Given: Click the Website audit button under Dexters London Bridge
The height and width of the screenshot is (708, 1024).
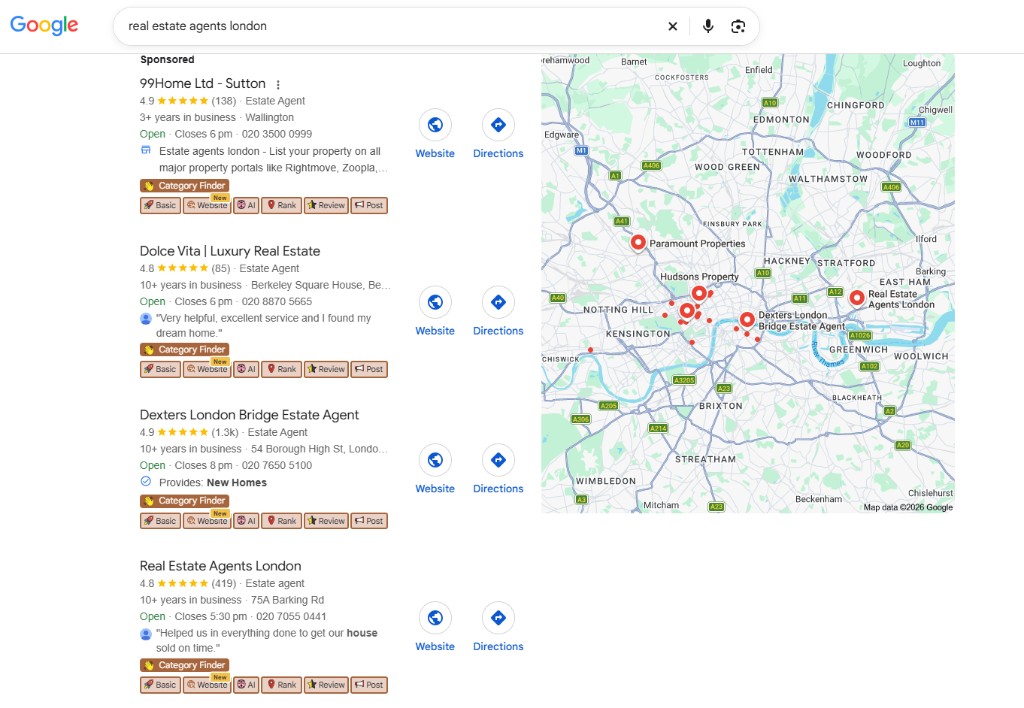Looking at the screenshot, I should tap(207, 521).
